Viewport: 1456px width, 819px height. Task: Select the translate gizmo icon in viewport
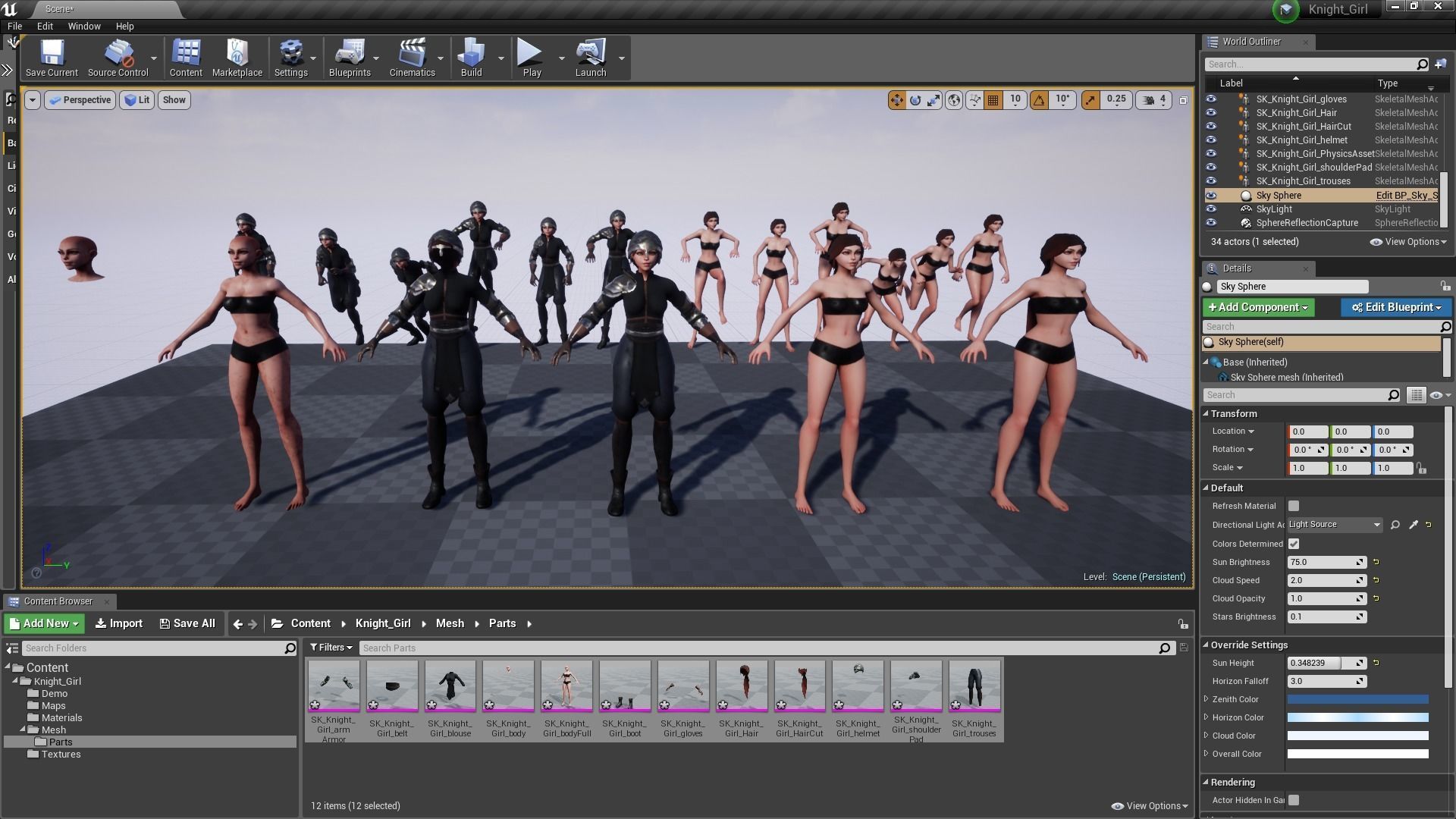[896, 100]
